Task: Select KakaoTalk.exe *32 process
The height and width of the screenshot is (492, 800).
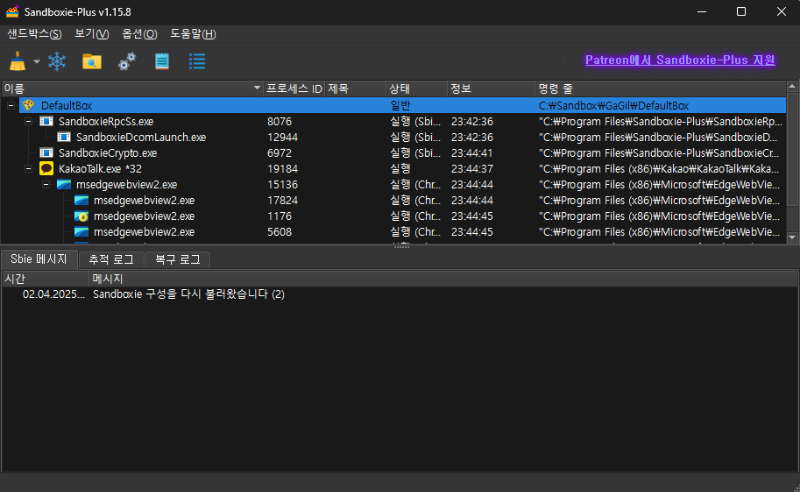Action: [x=100, y=169]
